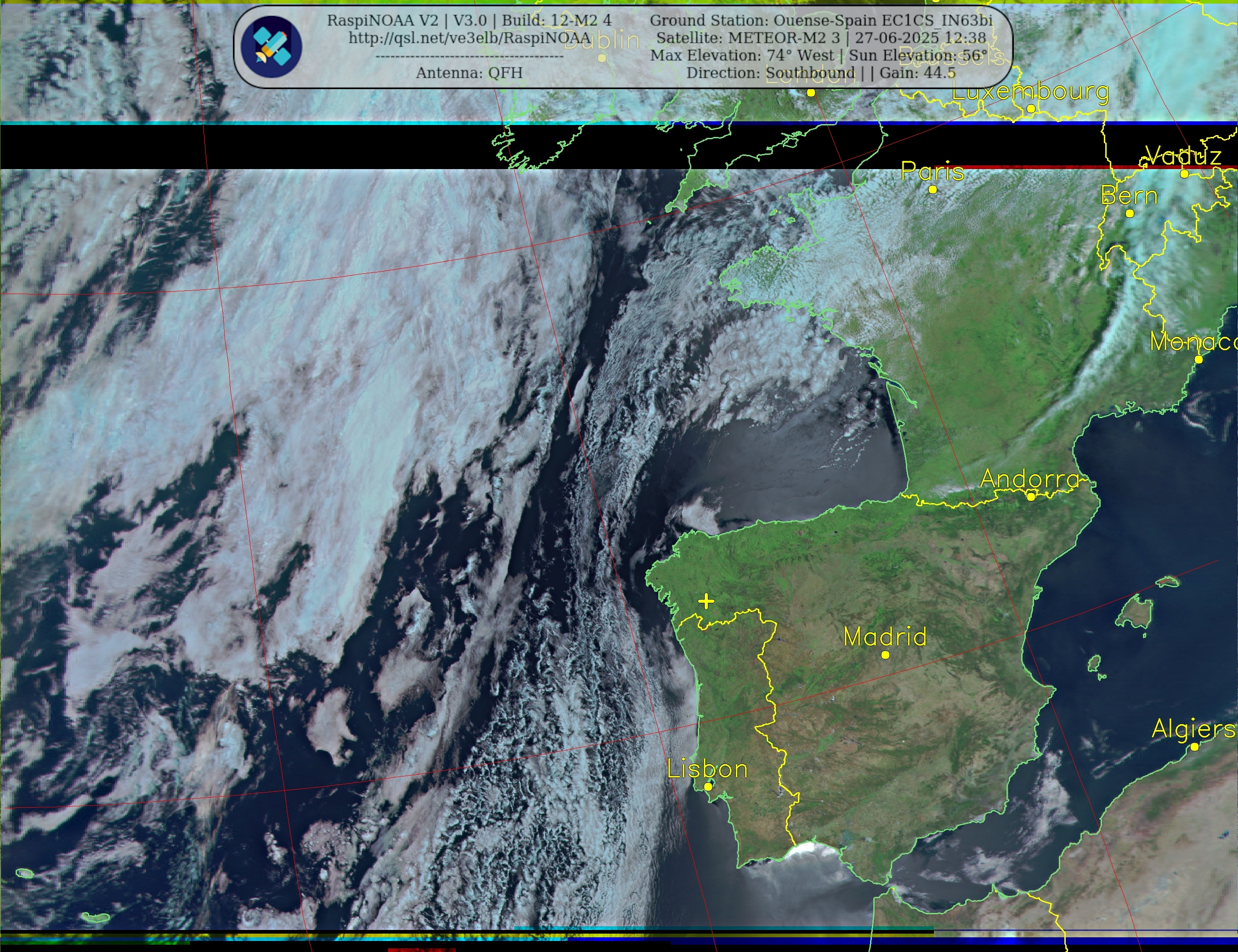Click the Algiers city label
This screenshot has width=1238, height=952.
(1193, 729)
